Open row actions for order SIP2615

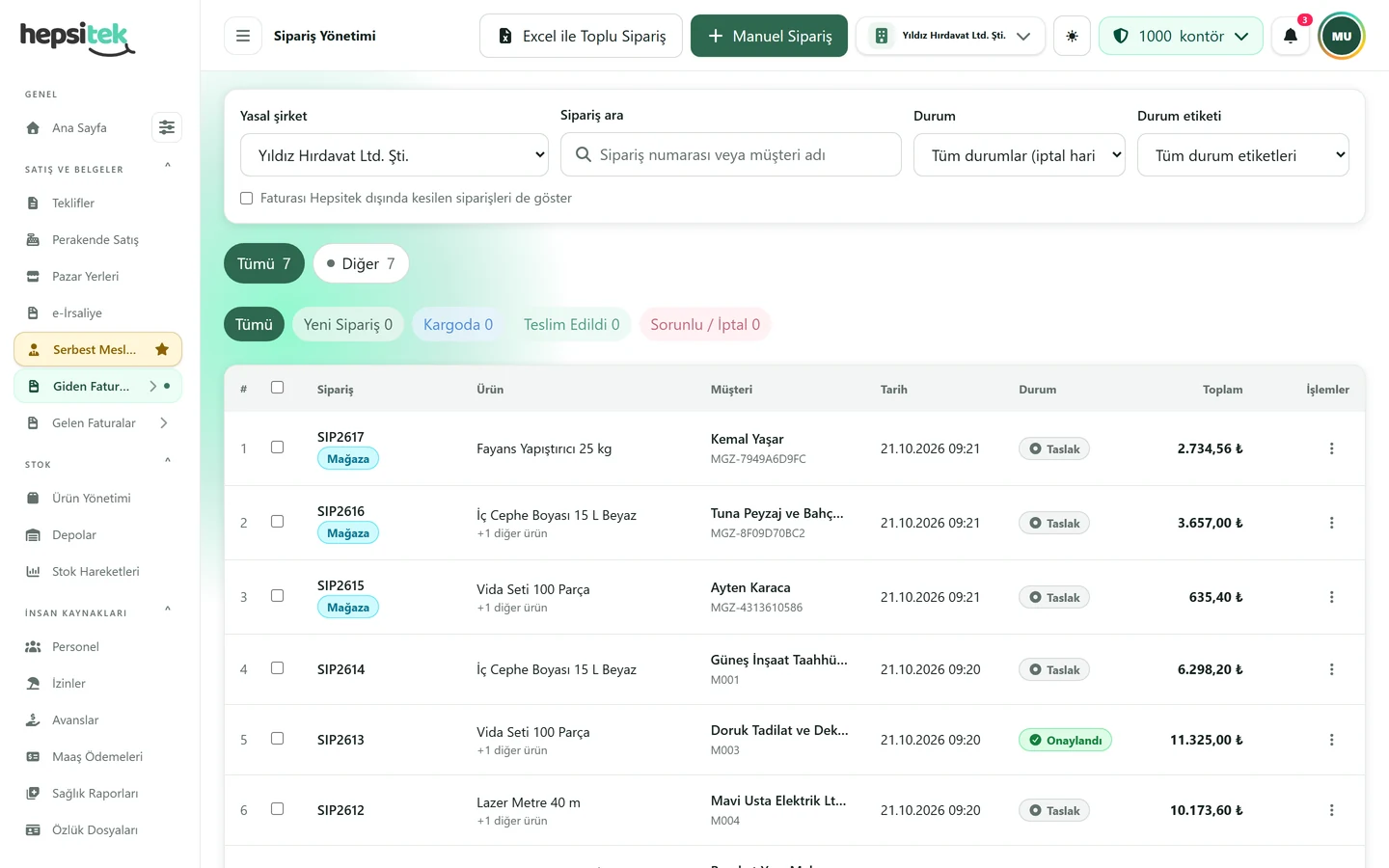coord(1331,597)
